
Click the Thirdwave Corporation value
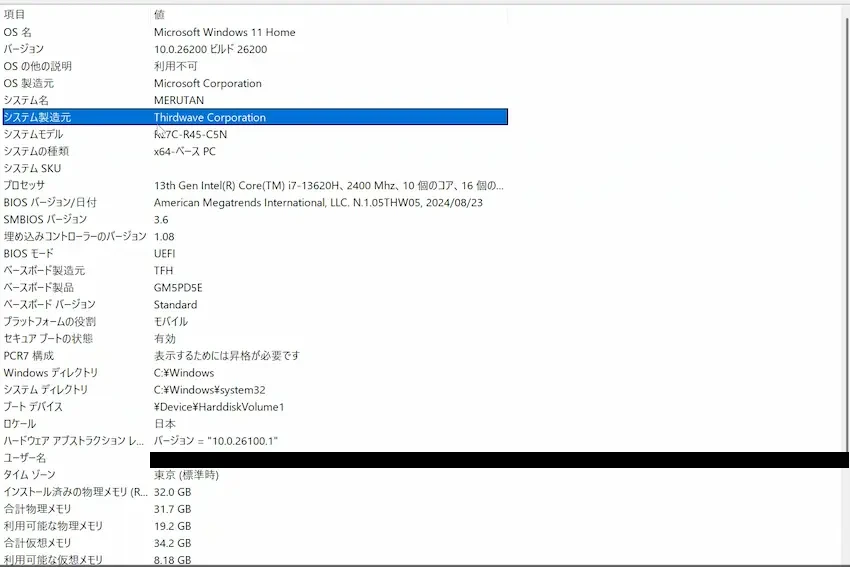(x=210, y=117)
